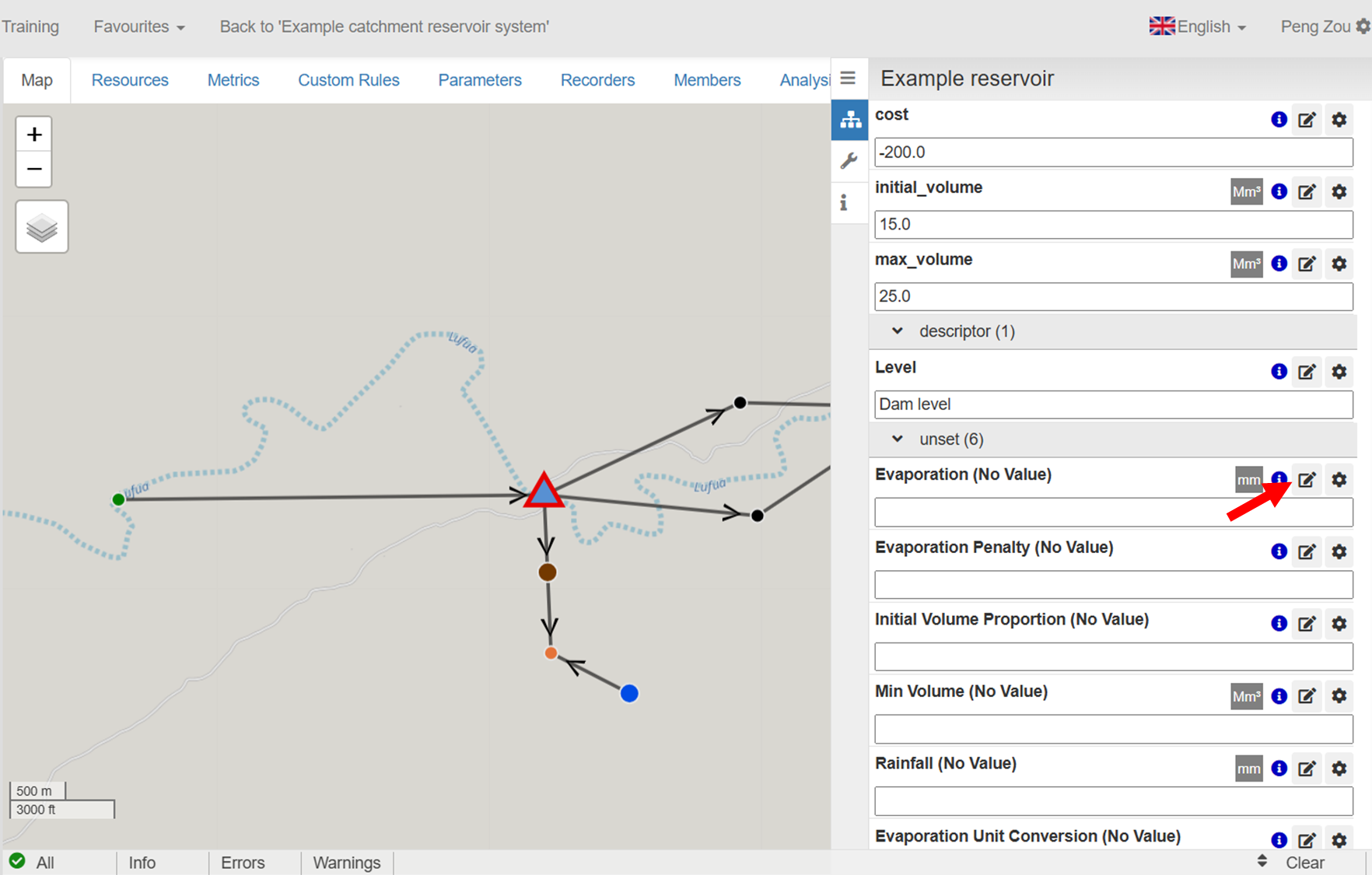Screen dimensions: 1372x875
Task: Click the map zoom out minus button
Action: pos(34,170)
